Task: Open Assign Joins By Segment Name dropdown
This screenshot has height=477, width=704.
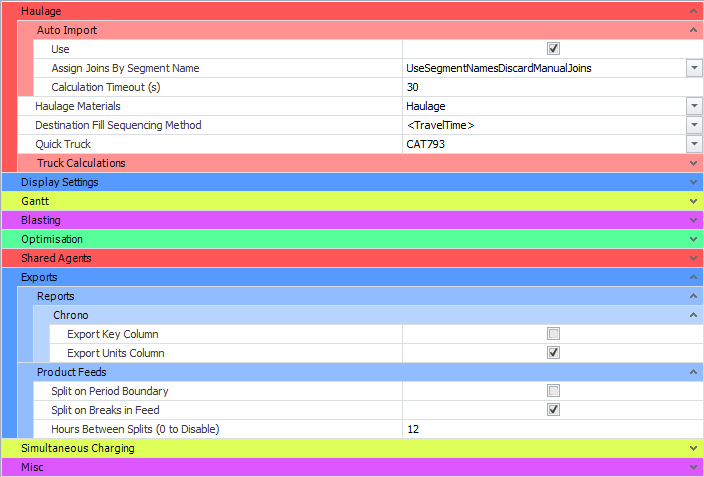Action: tap(694, 68)
